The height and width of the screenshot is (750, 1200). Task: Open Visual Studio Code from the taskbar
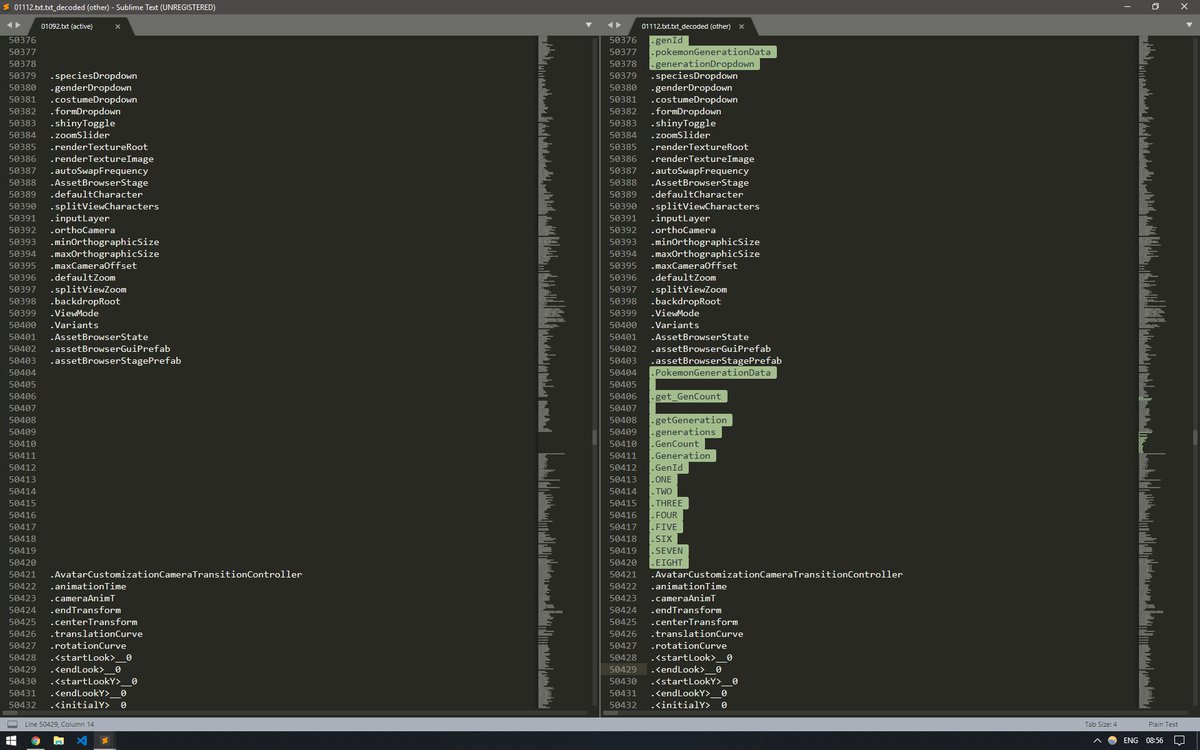[x=83, y=740]
